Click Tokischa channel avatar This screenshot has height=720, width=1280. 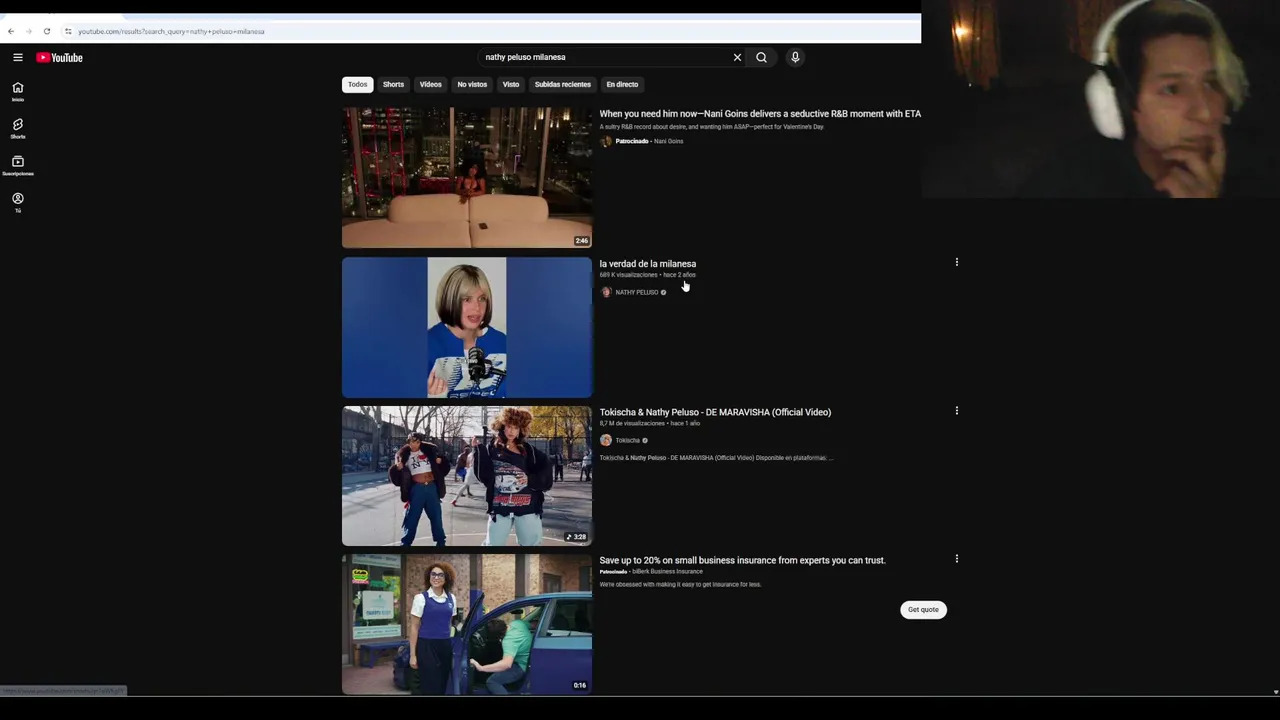[x=605, y=440]
